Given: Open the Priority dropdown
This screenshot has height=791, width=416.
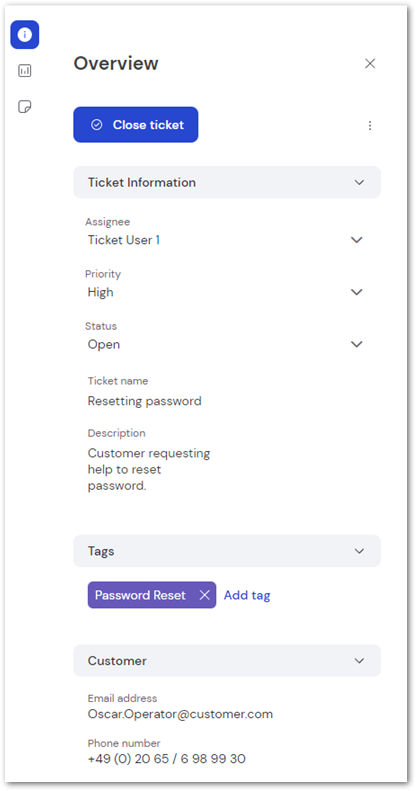Looking at the screenshot, I should pos(225,292).
